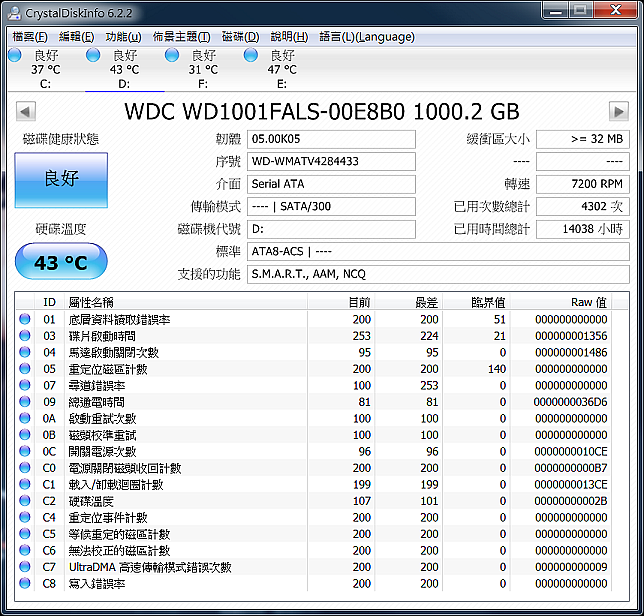Click the ID column header

49,302
